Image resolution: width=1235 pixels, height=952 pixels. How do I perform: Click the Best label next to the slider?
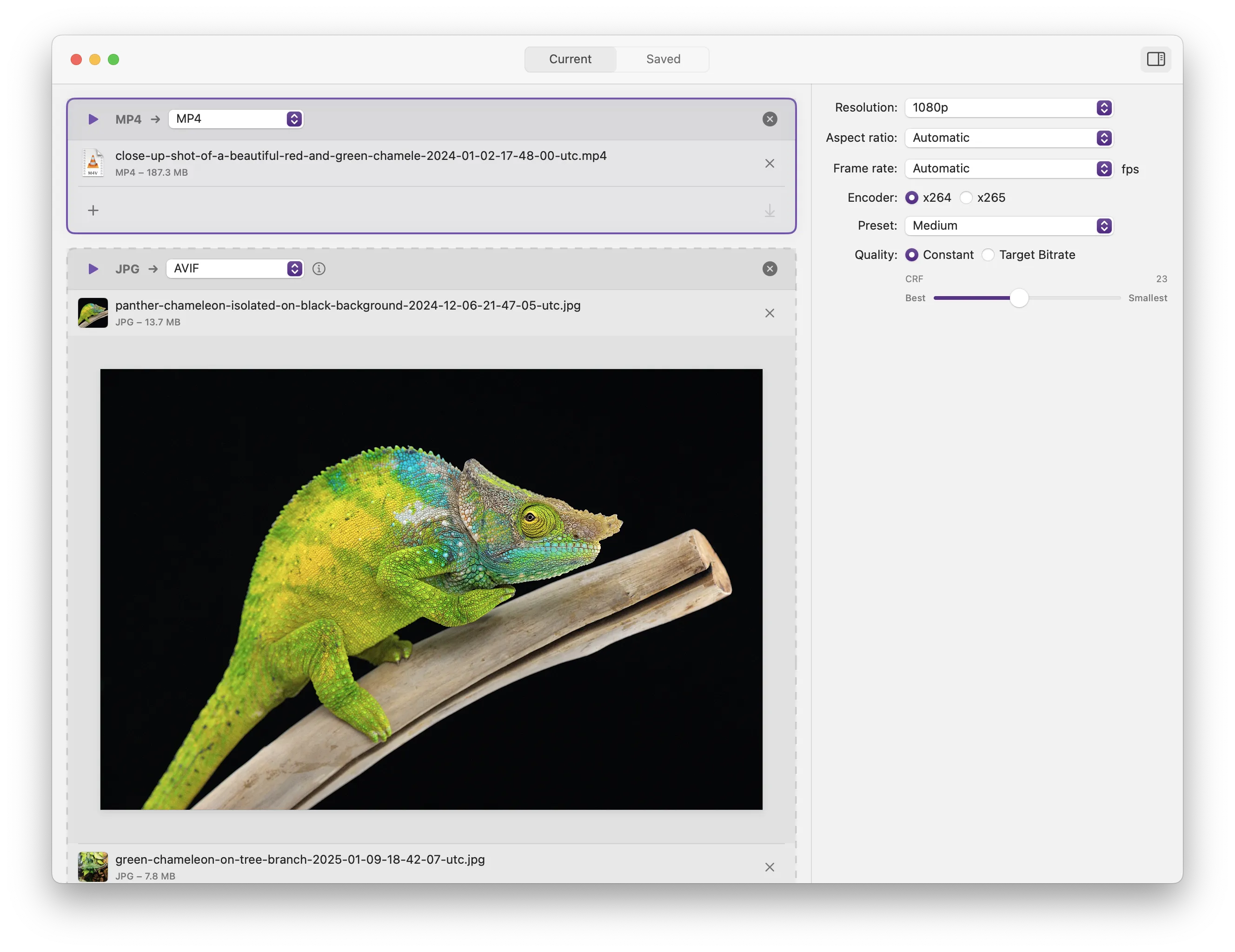coord(915,298)
